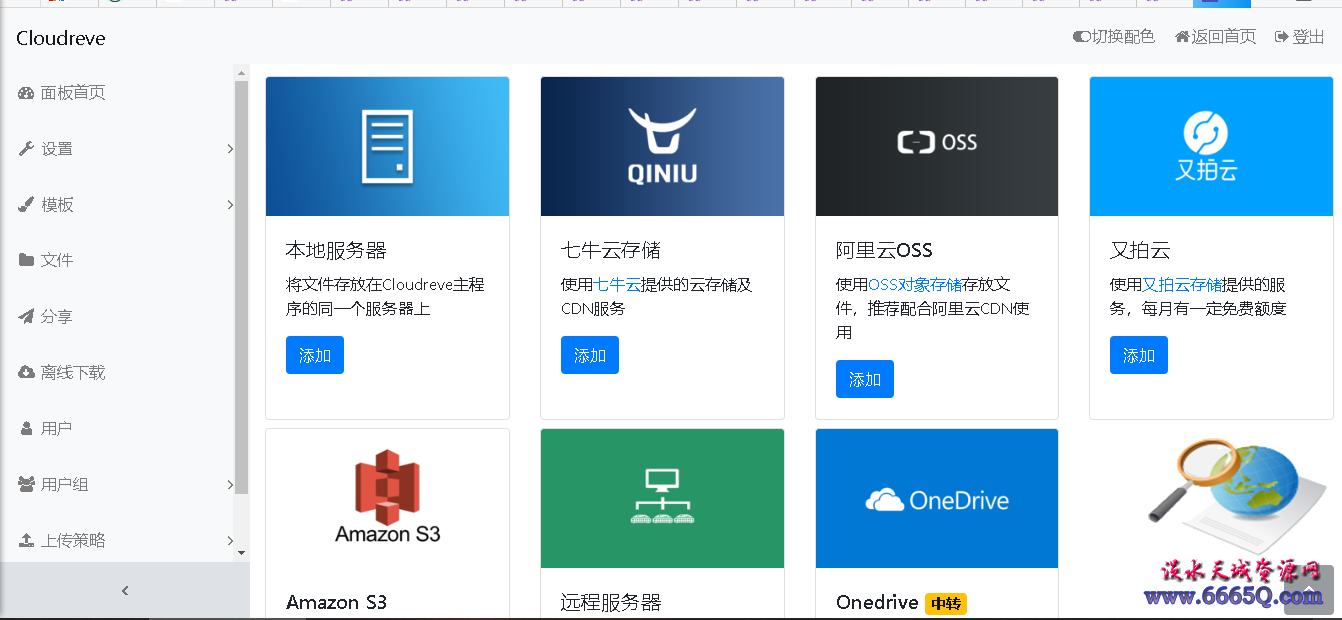Click the sign-out icon beside 登出
1342x620 pixels.
pos(1281,37)
